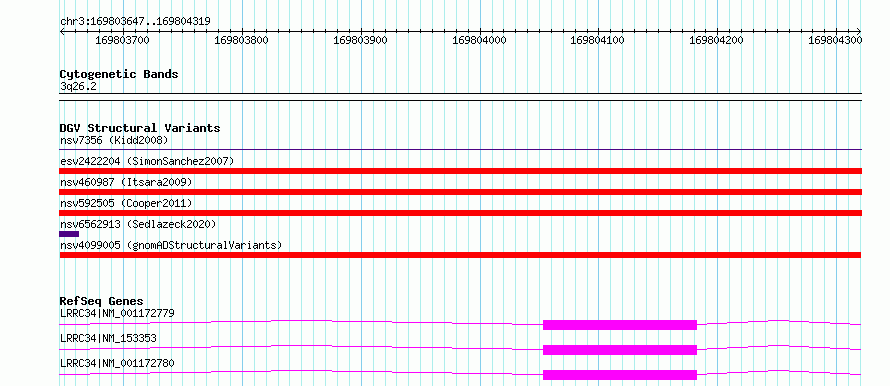The height and width of the screenshot is (386, 890).
Task: Select the LRRC34|NM_153353 transcript label
Action: pos(108,338)
